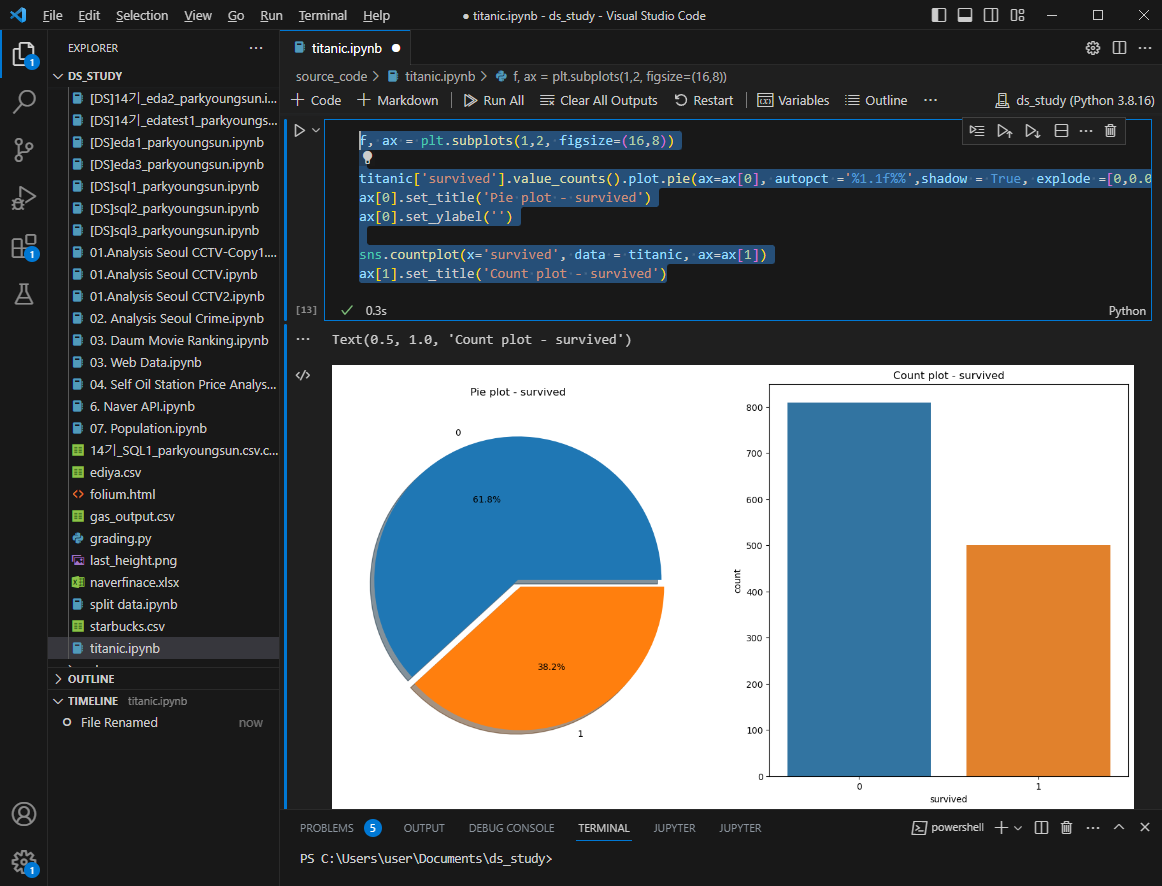Open new terminal profile dropdown
The height and width of the screenshot is (886, 1162).
(x=1018, y=827)
